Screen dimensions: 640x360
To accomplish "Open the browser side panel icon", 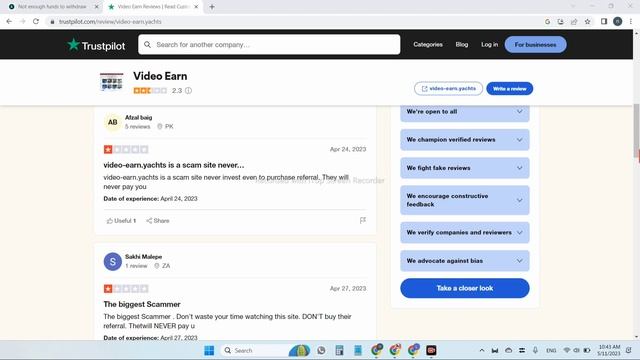I will coord(604,22).
